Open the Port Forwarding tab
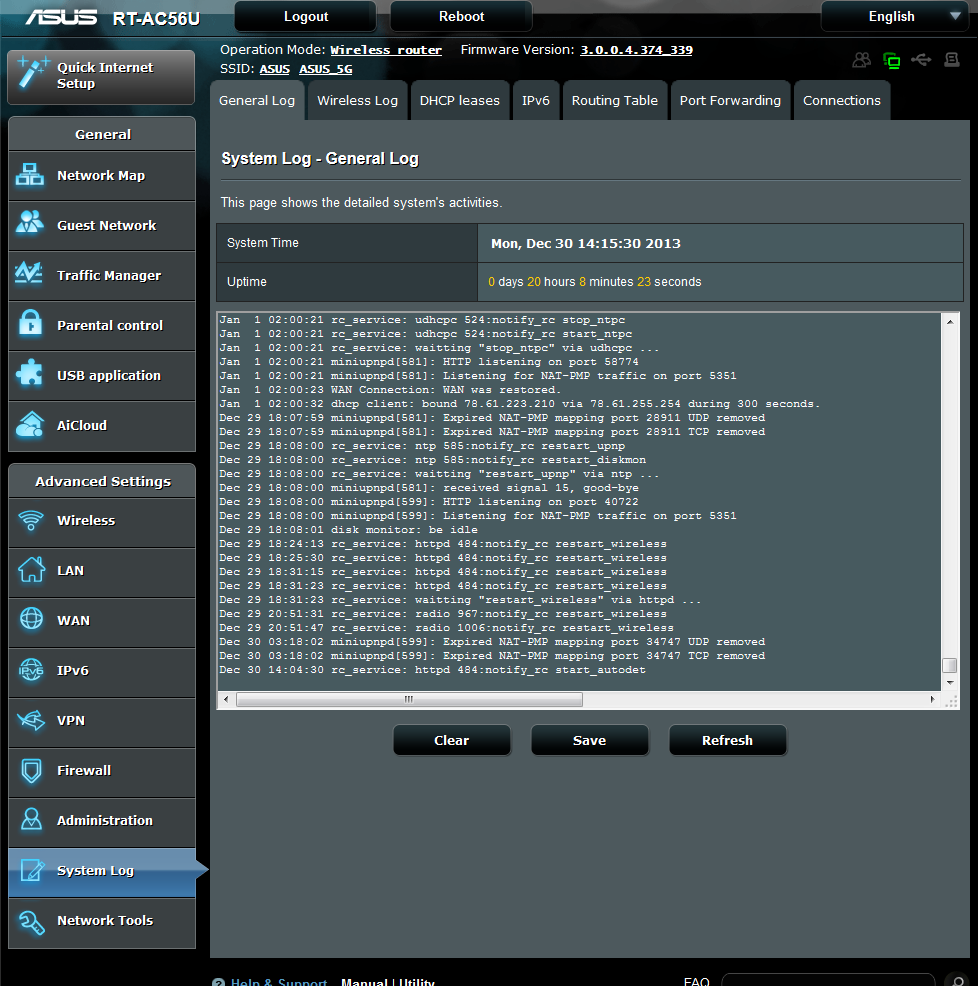The height and width of the screenshot is (986, 978). (x=730, y=101)
